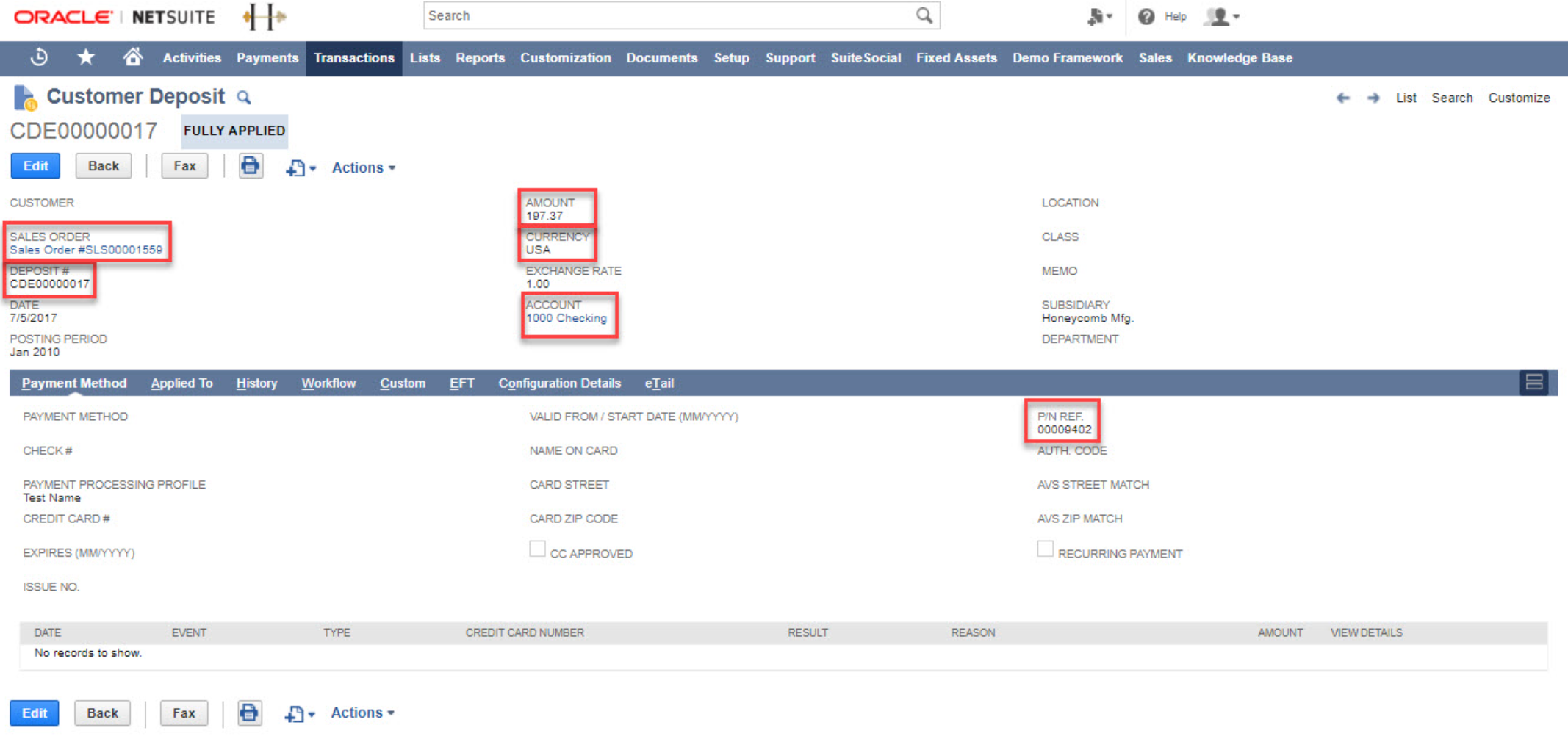1568x739 pixels.
Task: Open the Fixed Assets menu
Action: click(x=956, y=58)
